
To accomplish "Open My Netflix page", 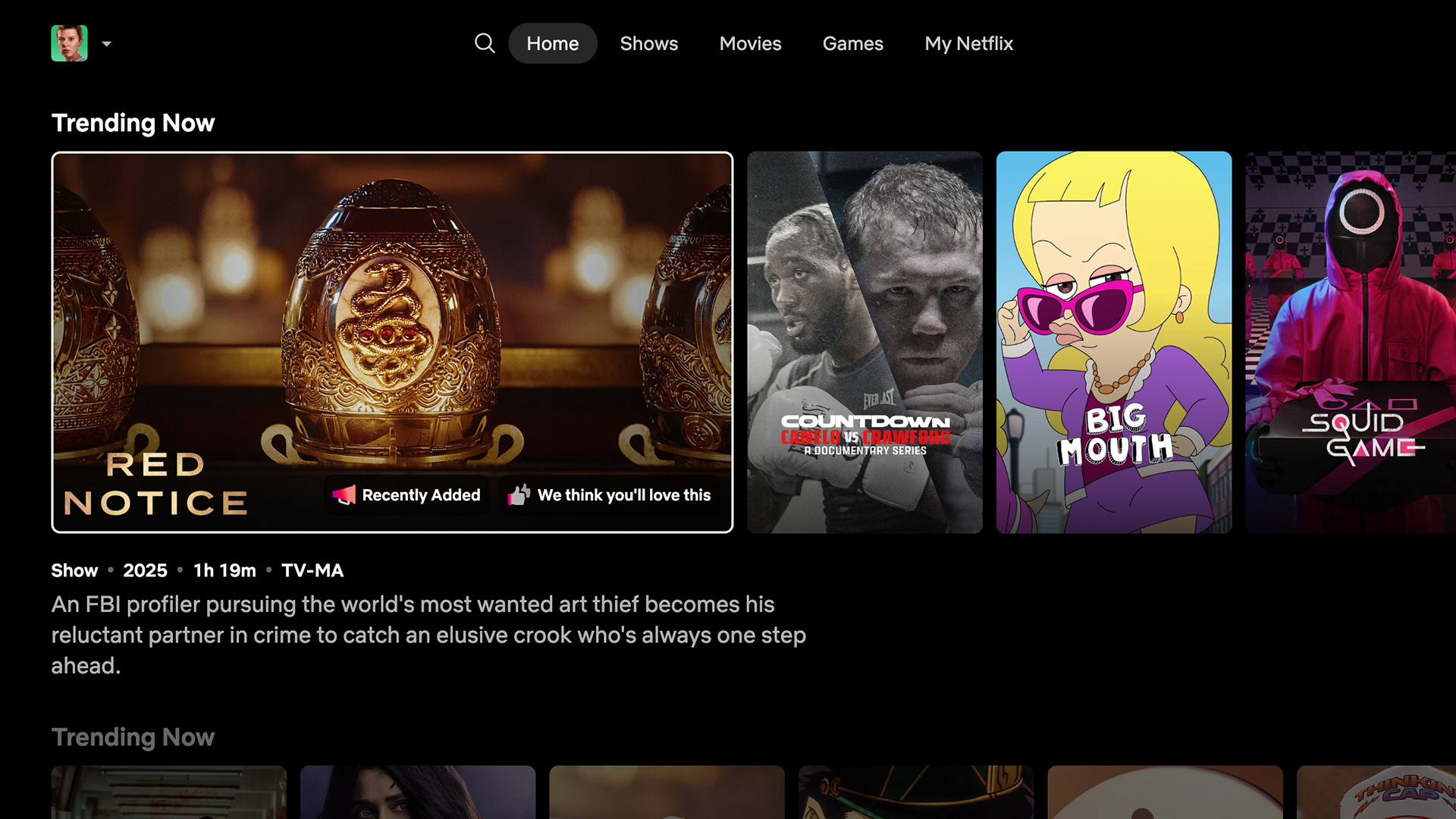I will (x=968, y=43).
